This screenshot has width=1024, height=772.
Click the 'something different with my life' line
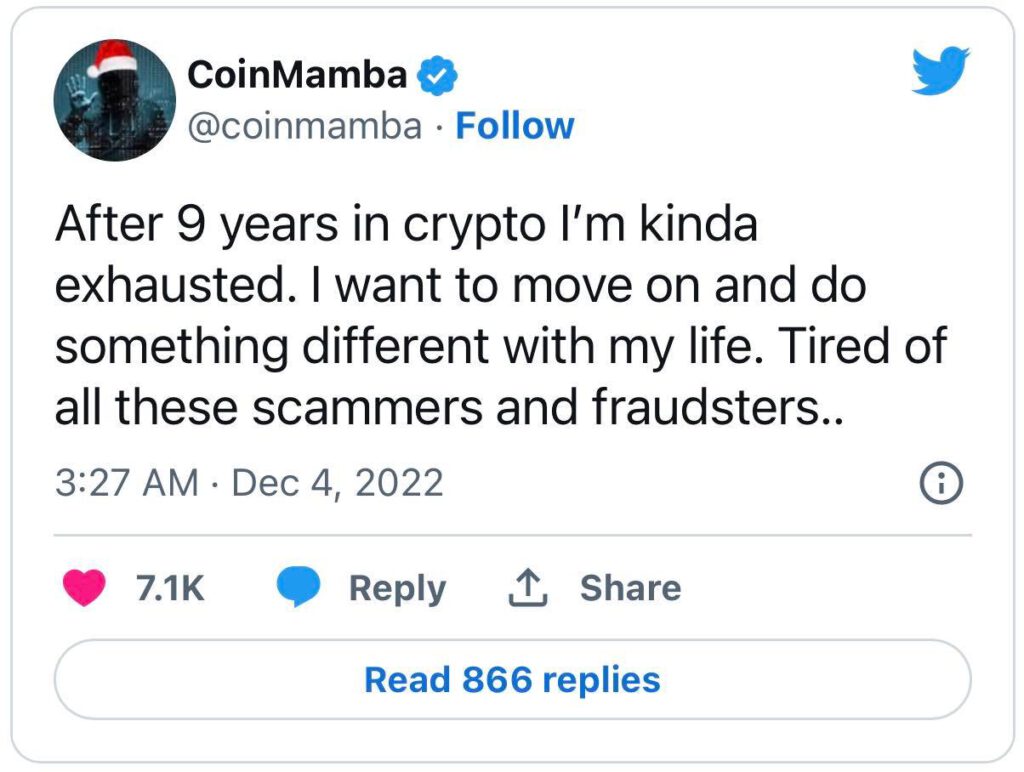tap(500, 345)
